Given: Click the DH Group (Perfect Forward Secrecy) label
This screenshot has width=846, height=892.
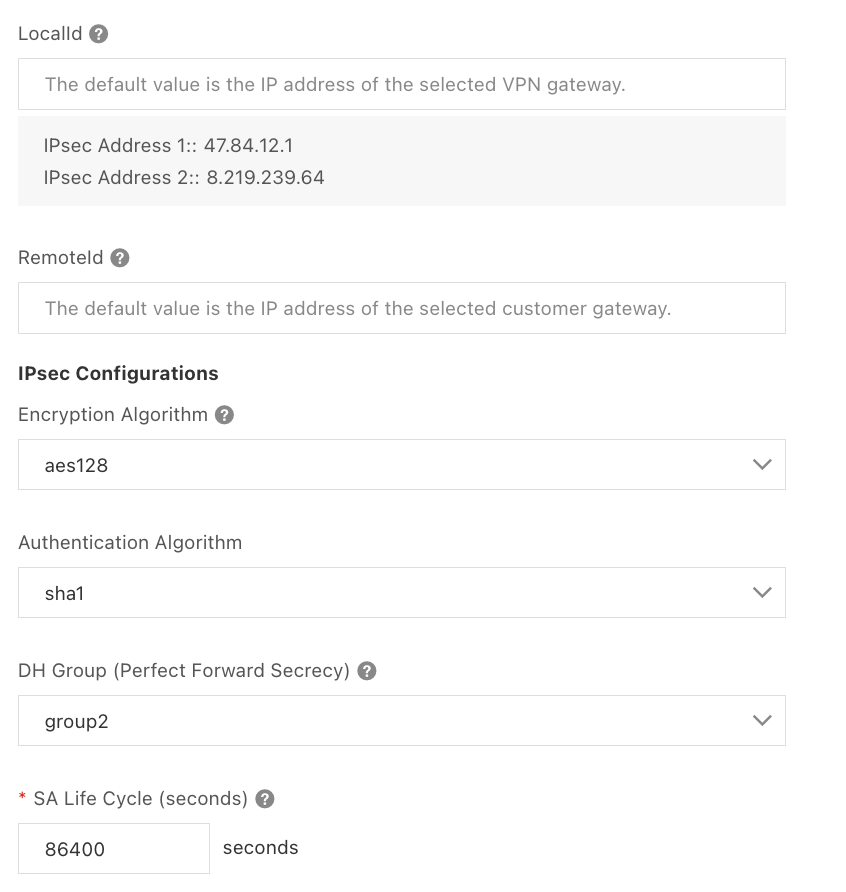Looking at the screenshot, I should pyautogui.click(x=184, y=671).
